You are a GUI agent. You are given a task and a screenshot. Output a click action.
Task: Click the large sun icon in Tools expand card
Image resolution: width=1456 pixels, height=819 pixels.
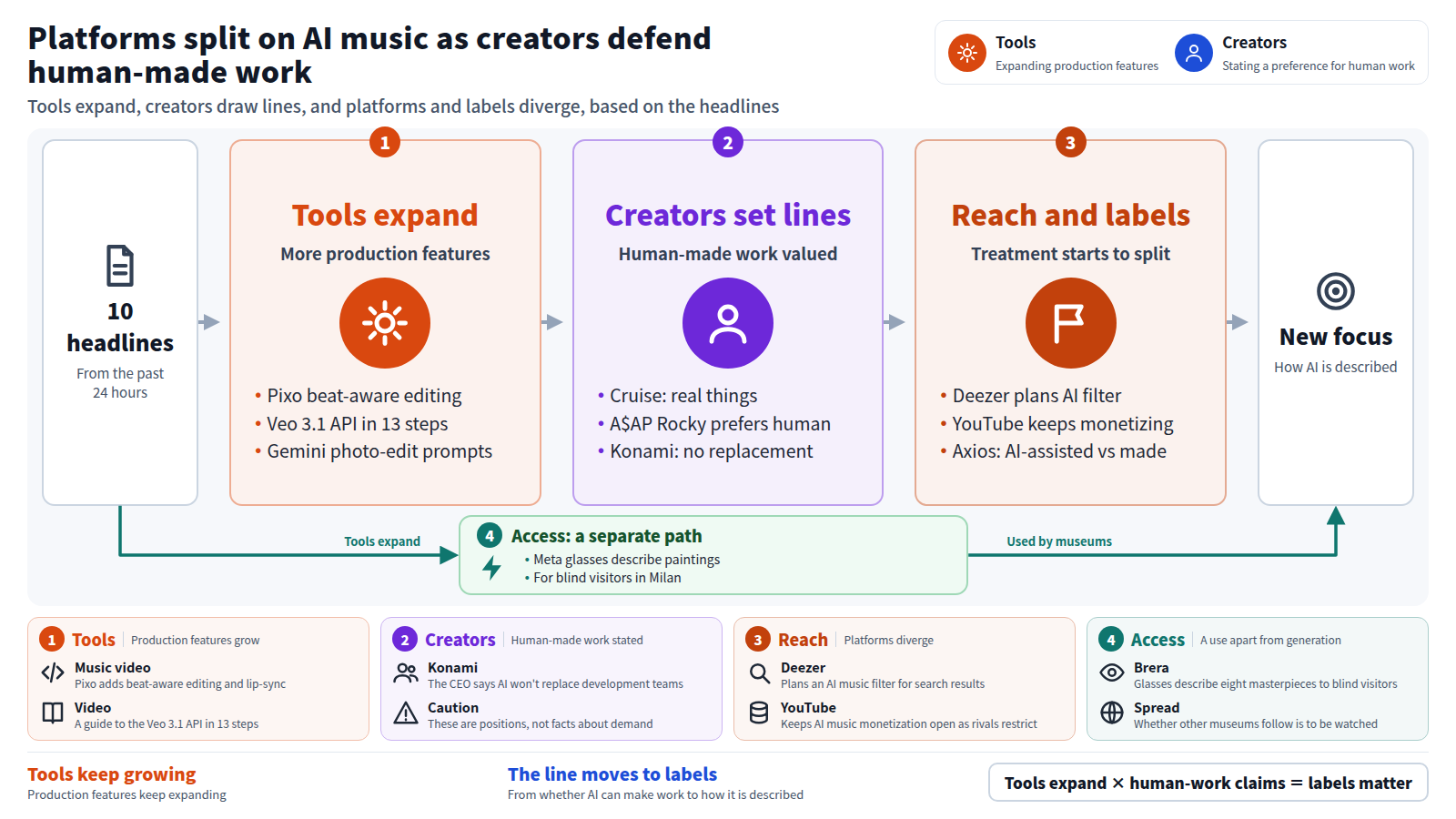385,323
